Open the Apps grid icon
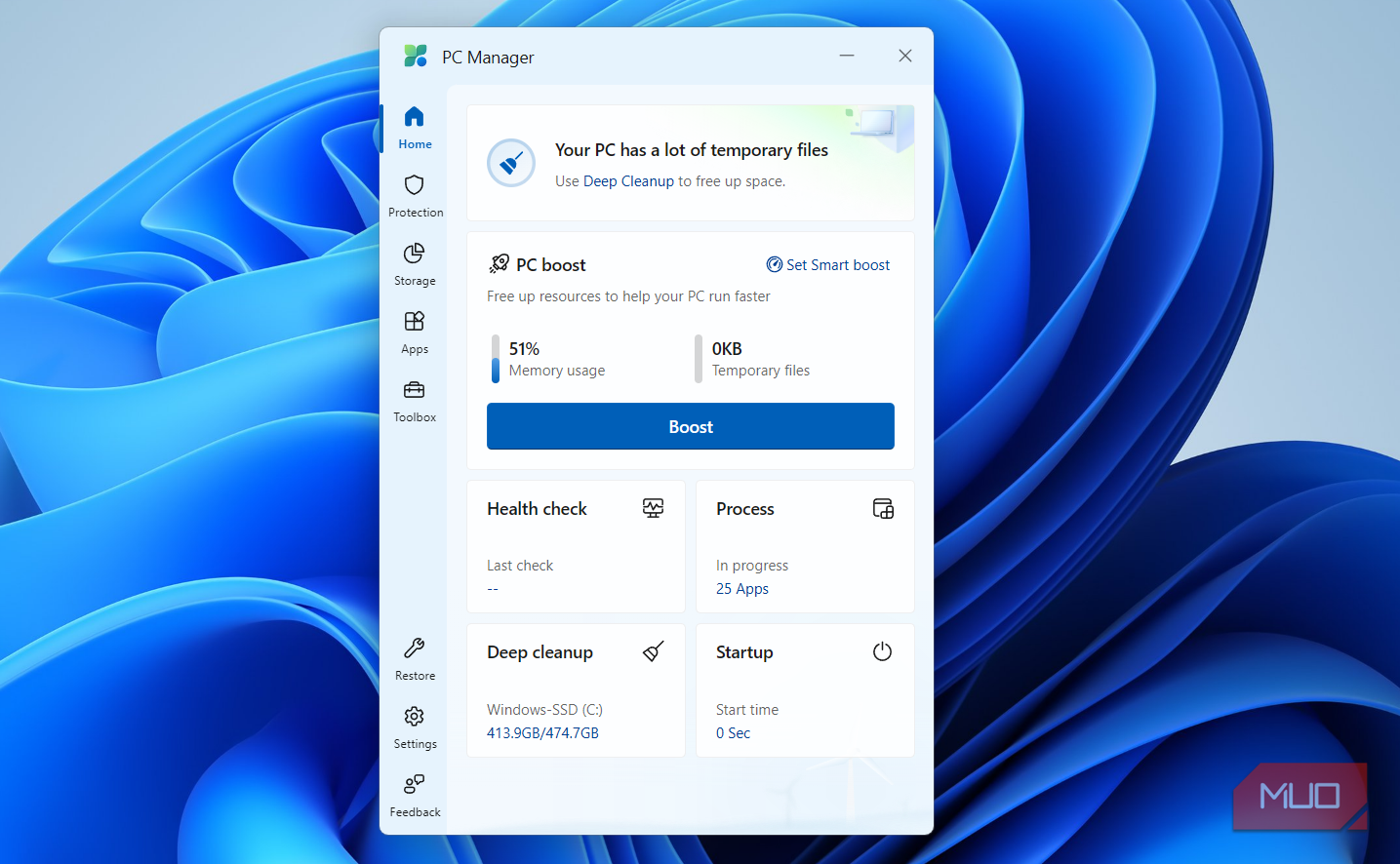1400x864 pixels. 414,322
